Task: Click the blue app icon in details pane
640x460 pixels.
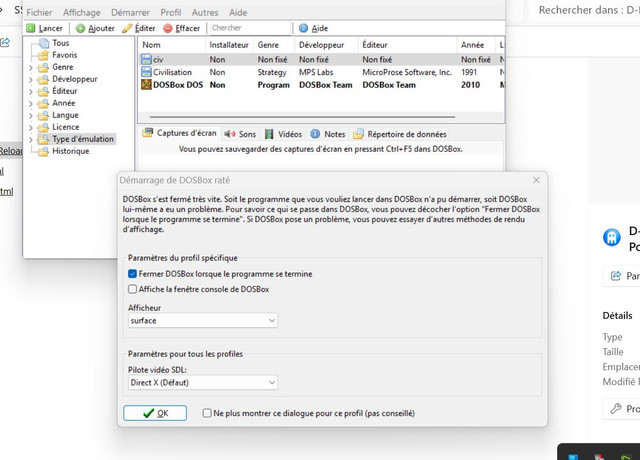Action: [611, 238]
